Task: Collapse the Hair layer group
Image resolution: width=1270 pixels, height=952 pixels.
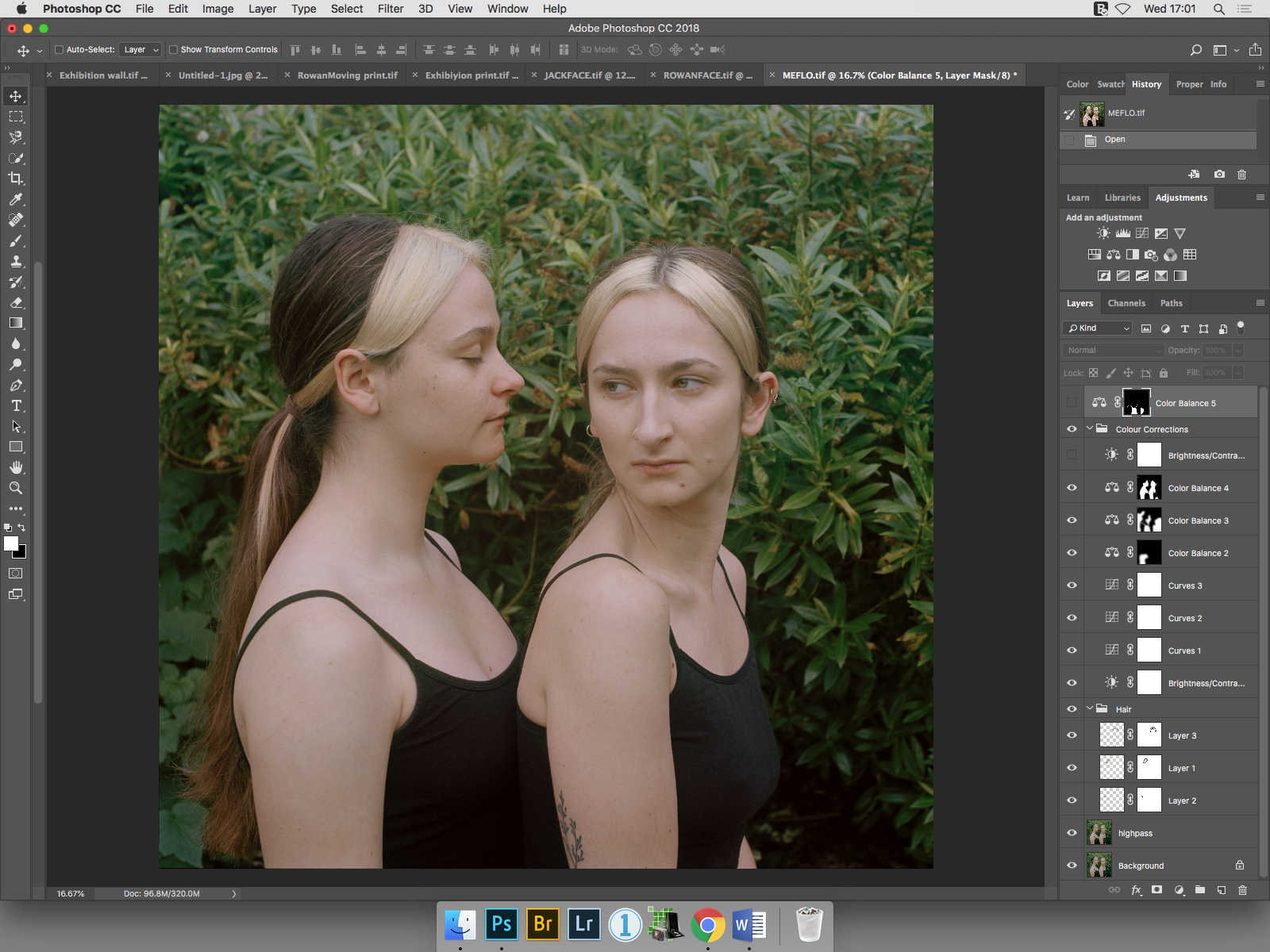Action: (x=1090, y=708)
